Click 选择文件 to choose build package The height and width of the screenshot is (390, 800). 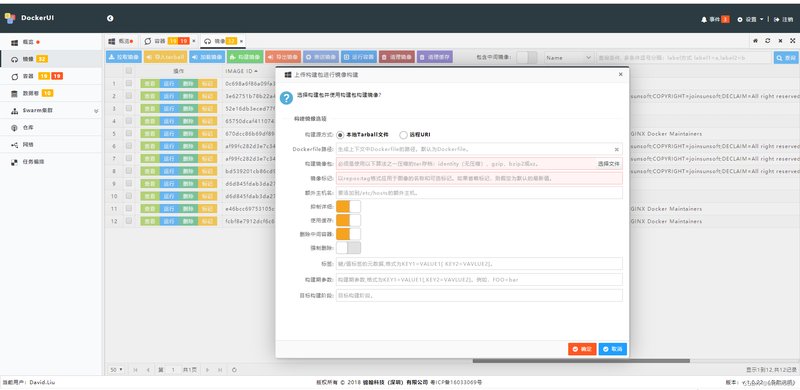coord(609,164)
